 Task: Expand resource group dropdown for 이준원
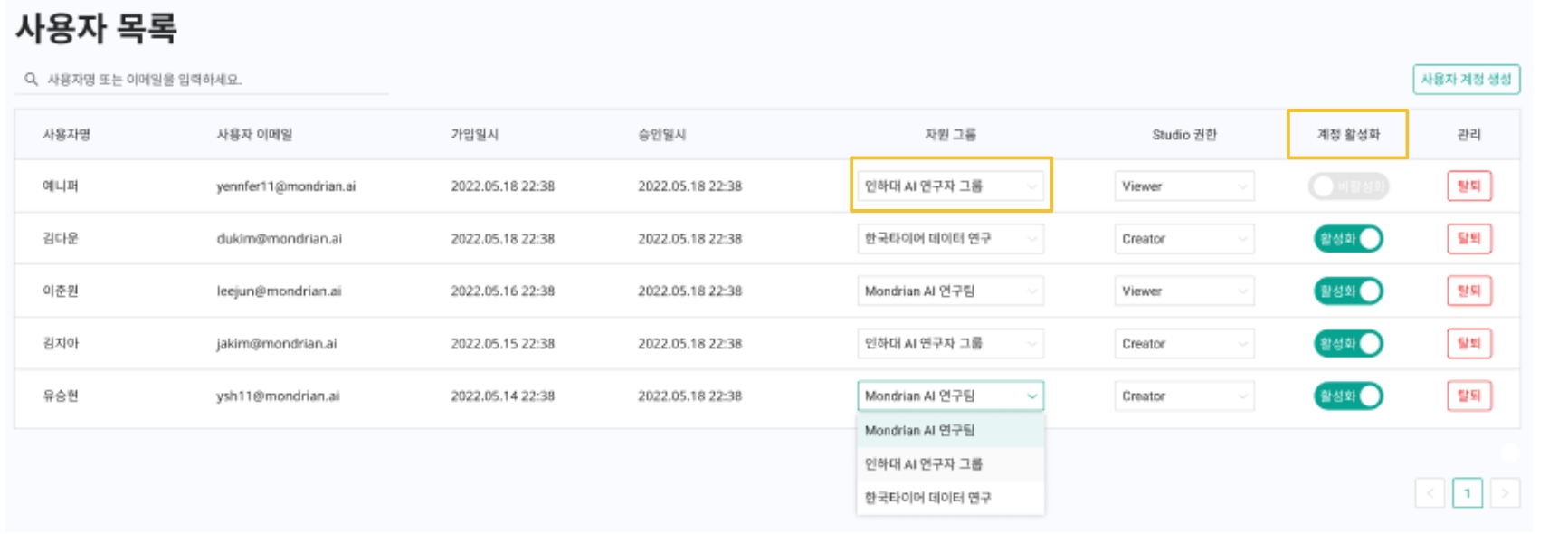point(950,291)
